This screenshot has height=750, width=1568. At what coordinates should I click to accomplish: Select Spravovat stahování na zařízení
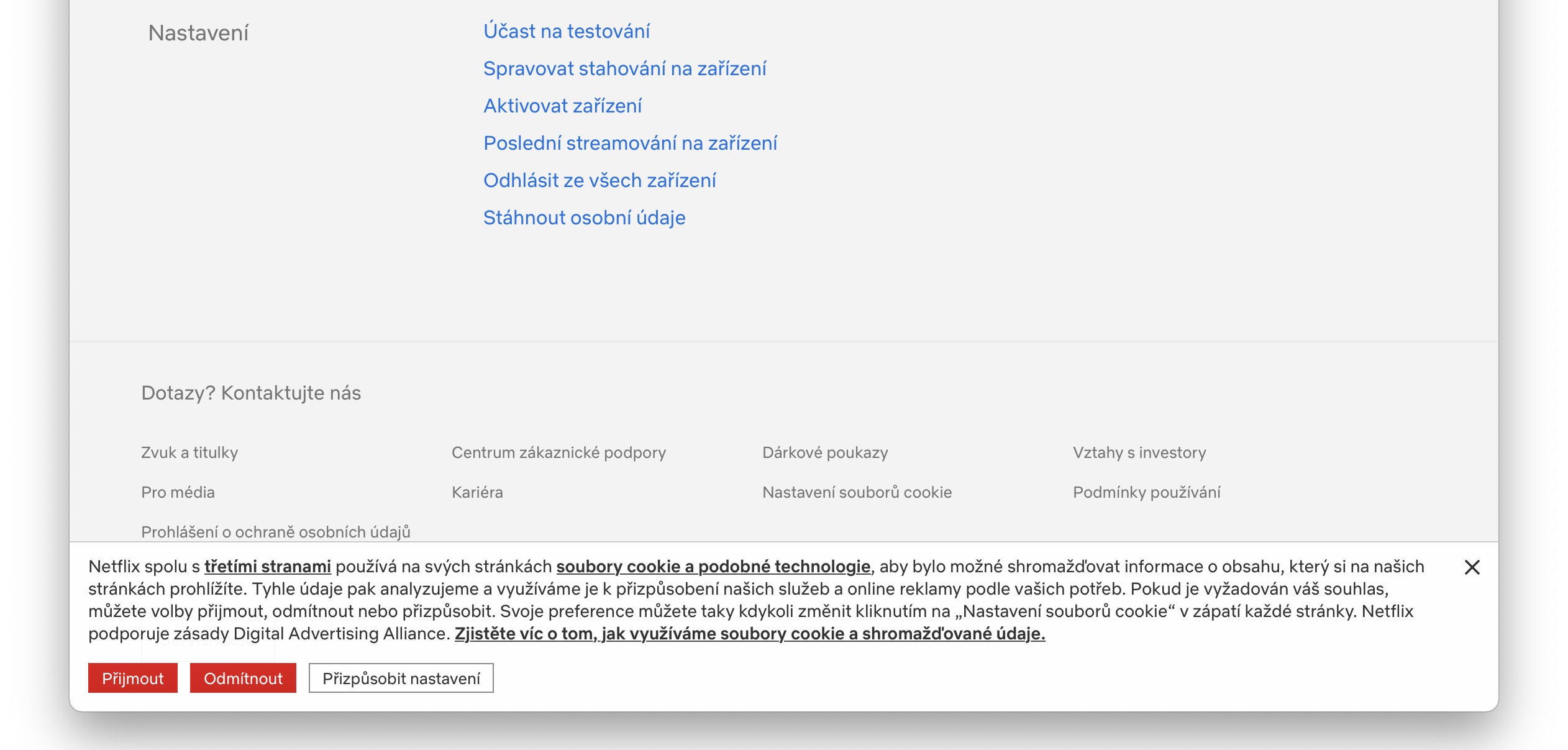click(624, 68)
